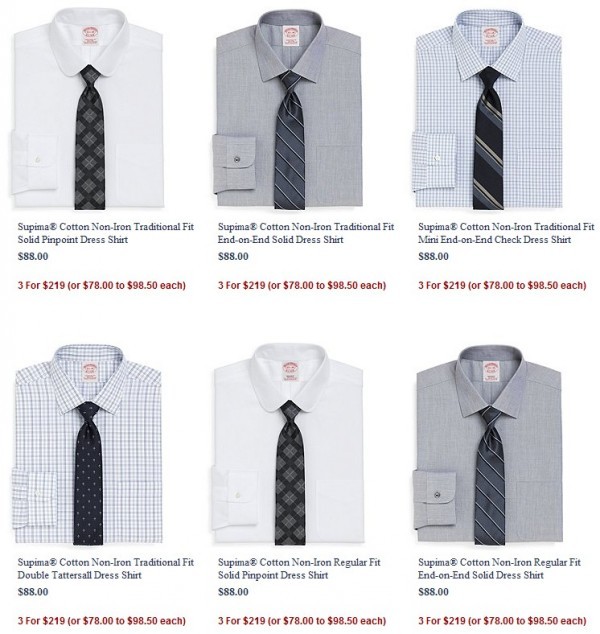Open the Double Tattersall shirt image

88,444
